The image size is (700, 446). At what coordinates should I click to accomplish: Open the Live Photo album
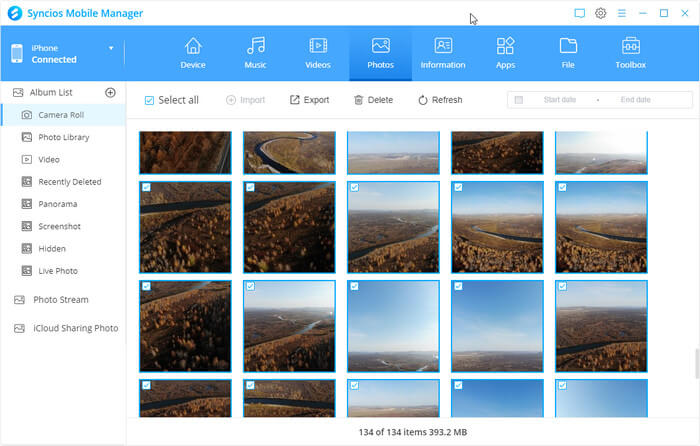pos(64,271)
